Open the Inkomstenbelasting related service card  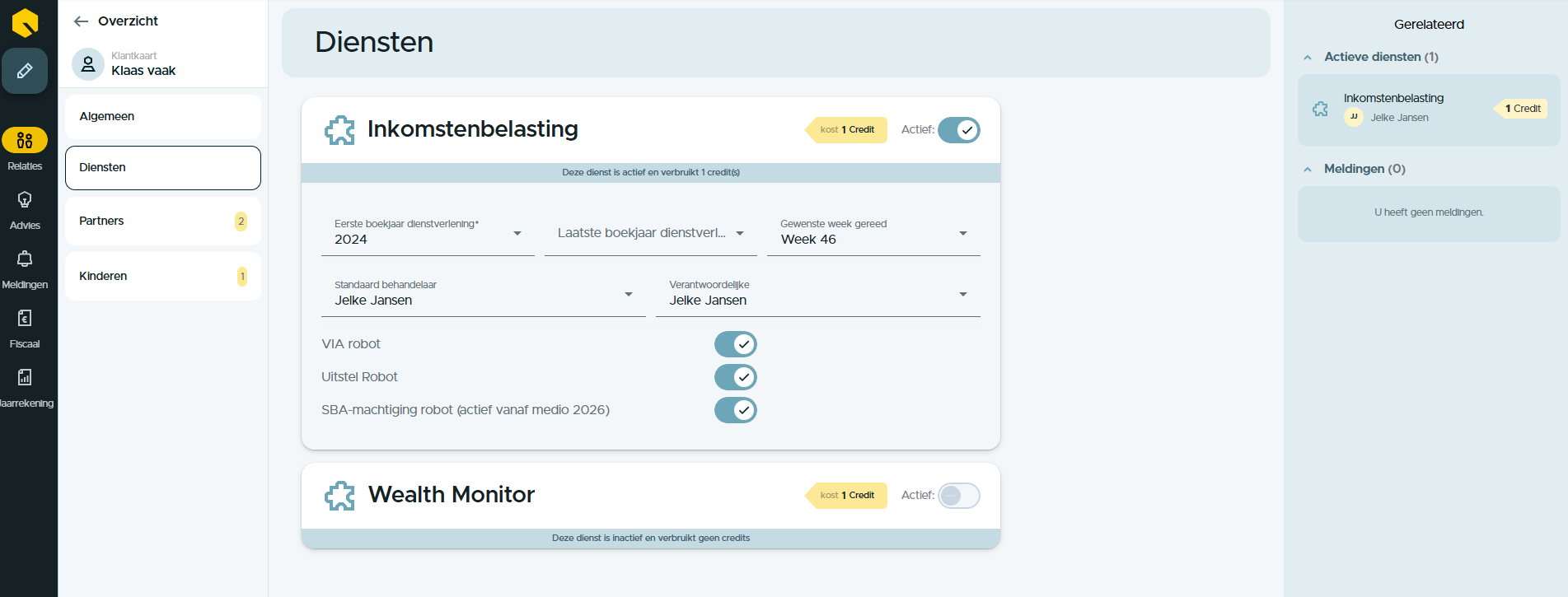point(1429,110)
